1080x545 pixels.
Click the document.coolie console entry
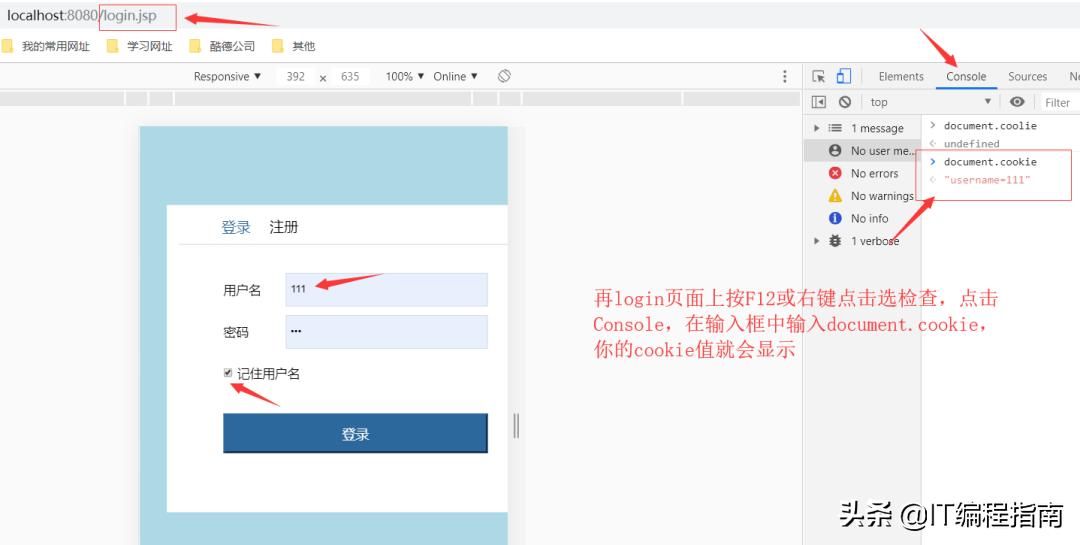coord(990,125)
